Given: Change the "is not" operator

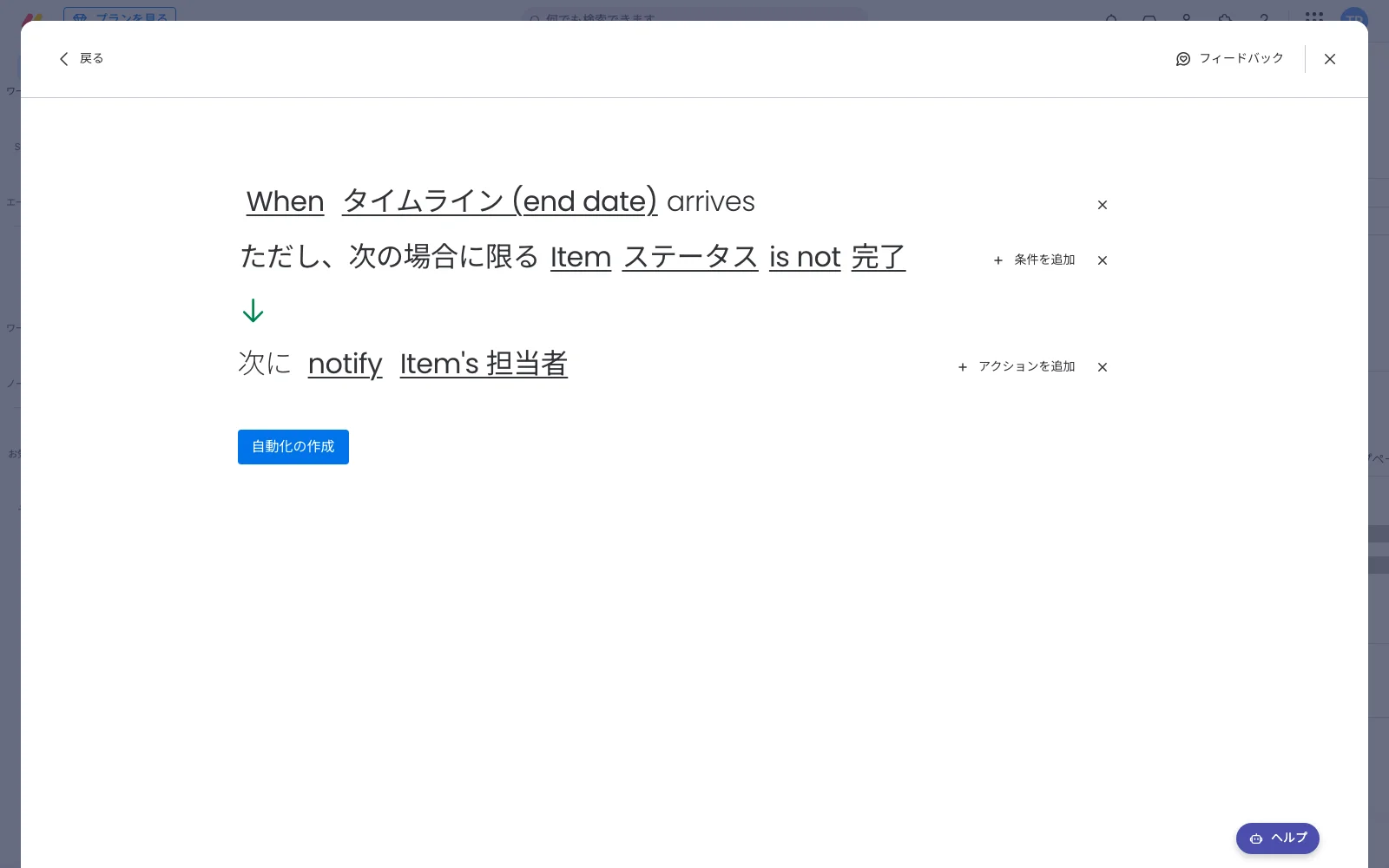Looking at the screenshot, I should click(805, 257).
